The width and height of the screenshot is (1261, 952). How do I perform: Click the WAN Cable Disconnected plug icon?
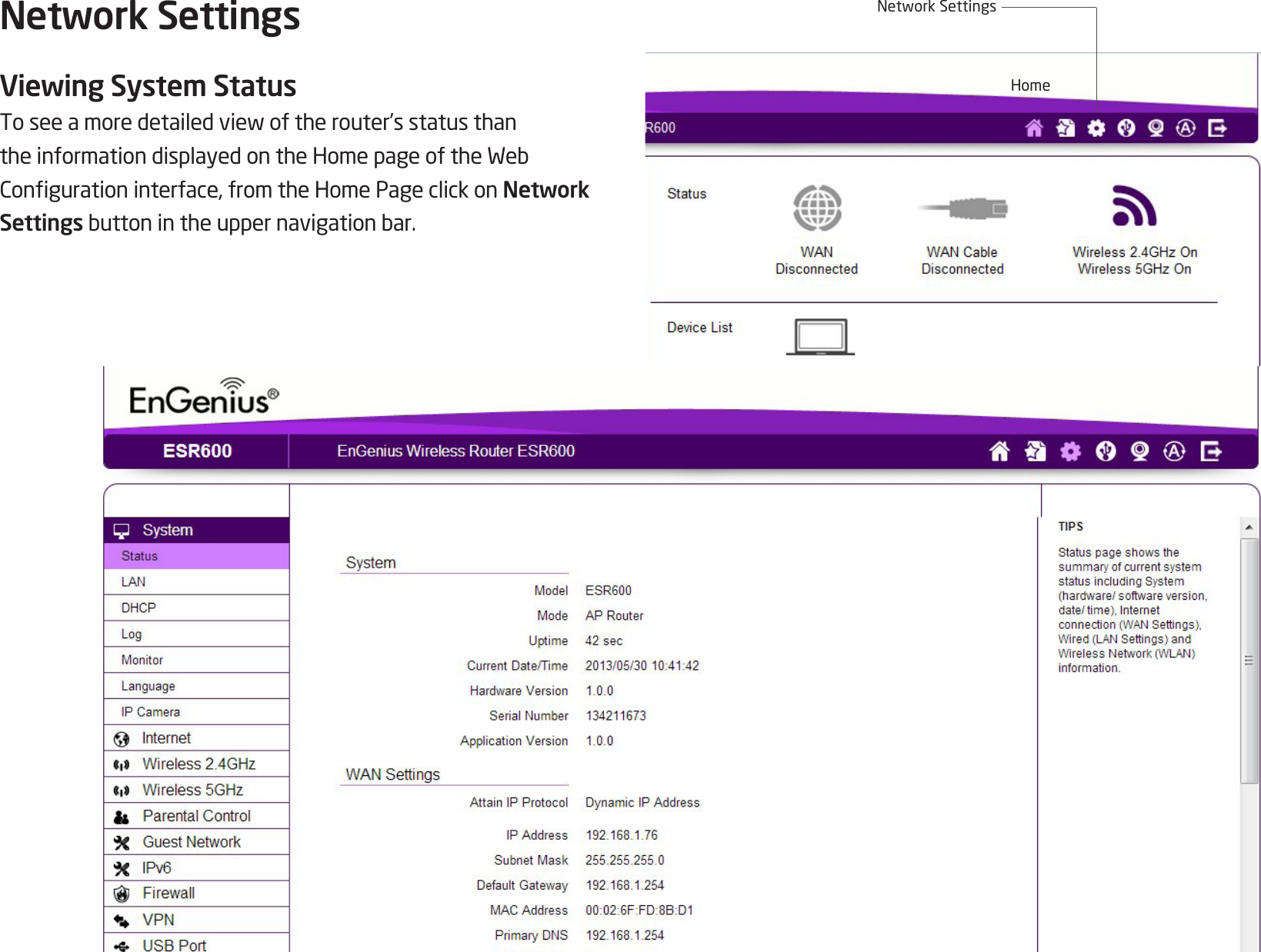coord(962,208)
